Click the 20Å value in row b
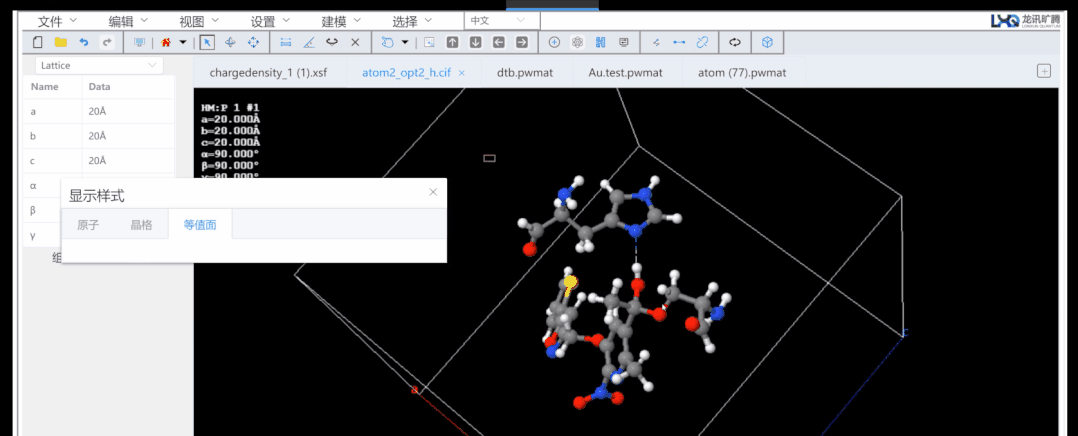The width and height of the screenshot is (1078, 436). (x=98, y=136)
